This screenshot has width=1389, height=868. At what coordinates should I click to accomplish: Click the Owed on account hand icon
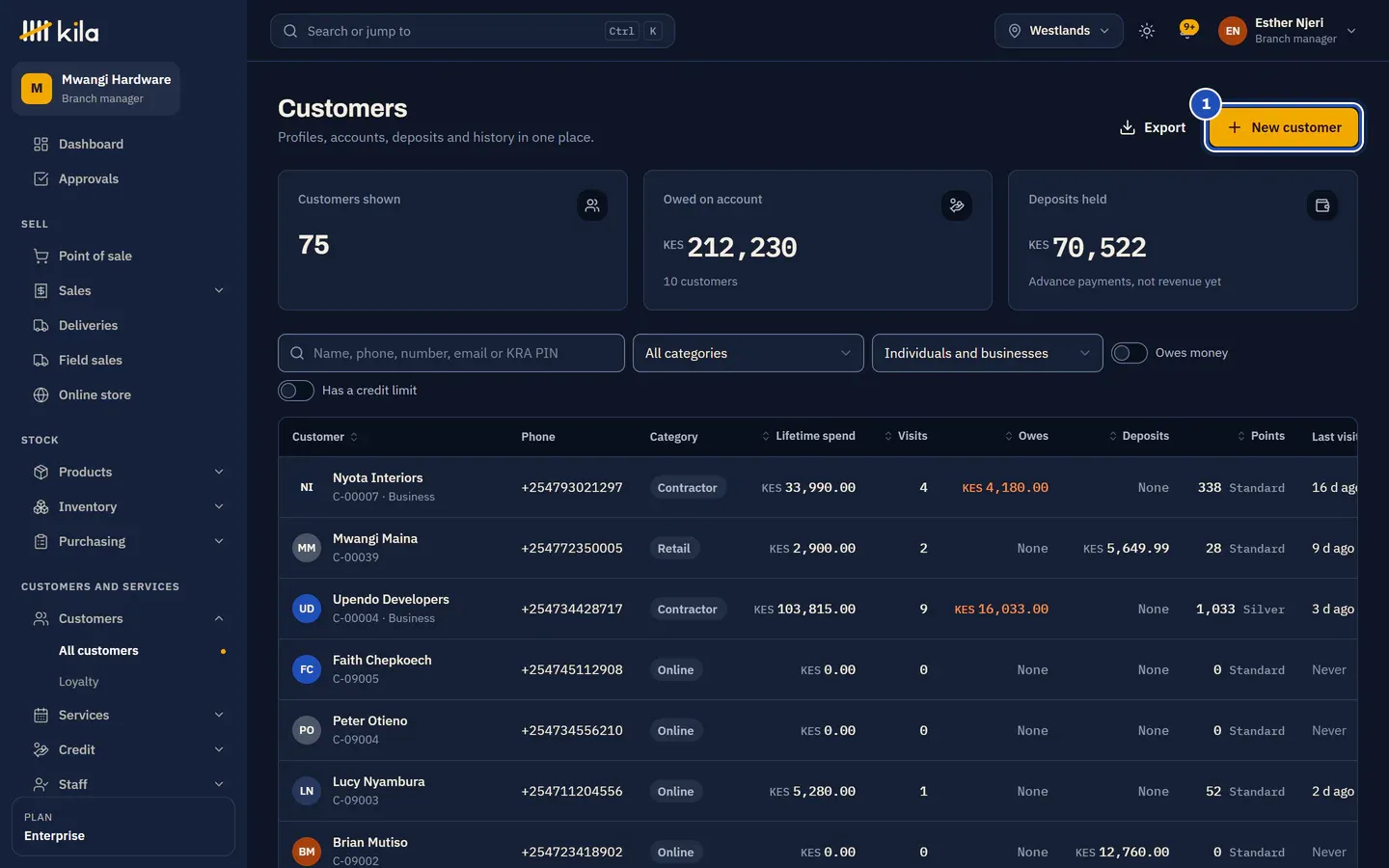point(957,205)
